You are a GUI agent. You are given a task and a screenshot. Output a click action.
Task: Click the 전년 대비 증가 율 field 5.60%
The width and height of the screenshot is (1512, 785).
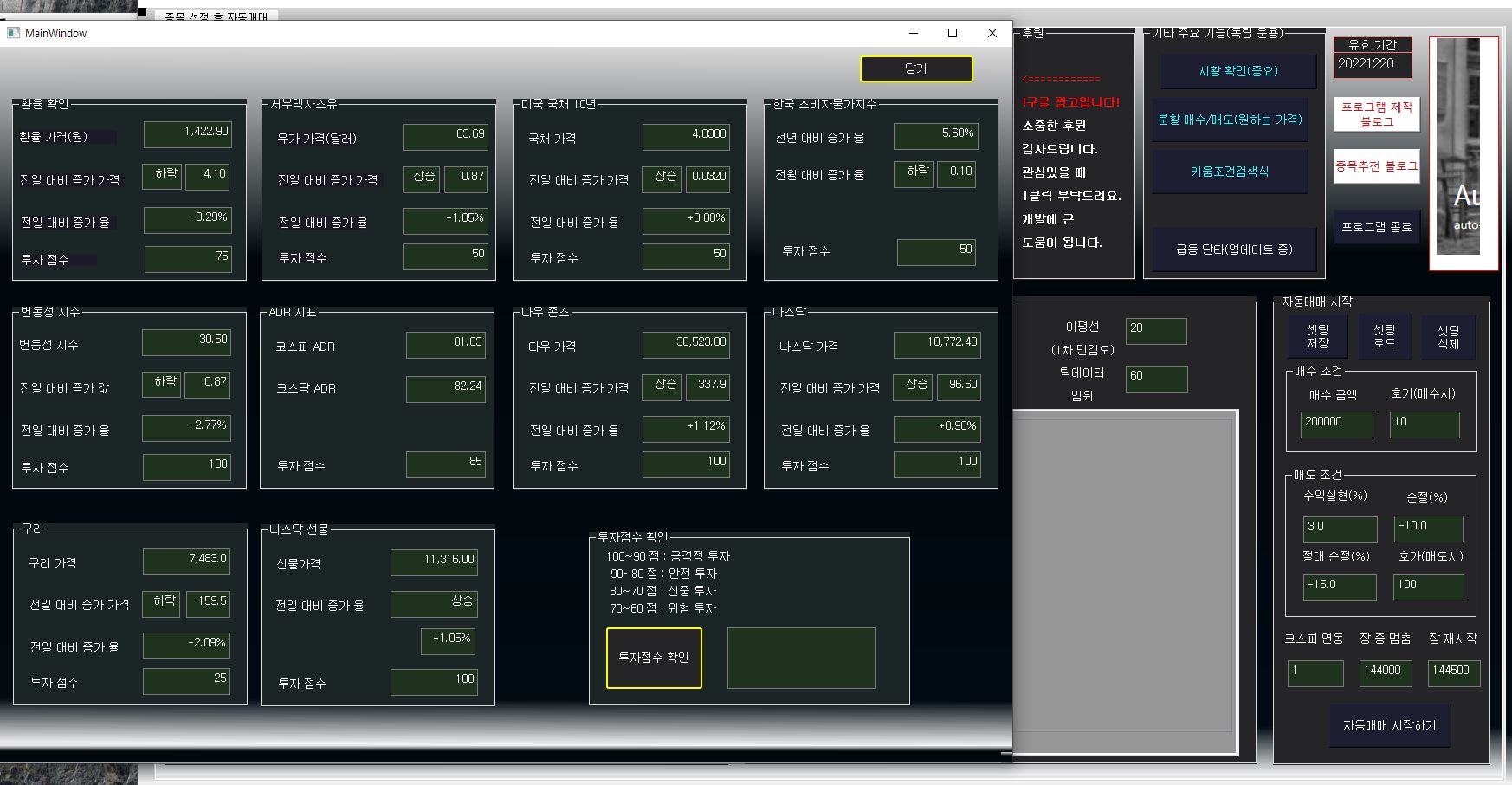click(x=935, y=136)
